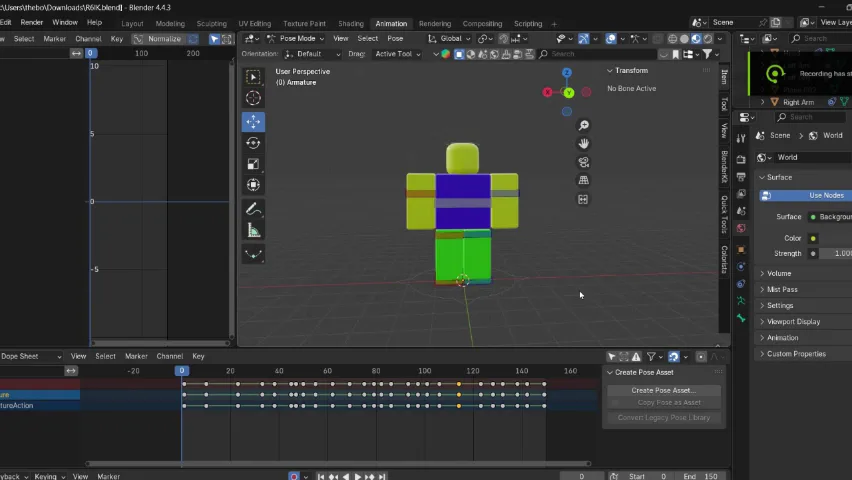The width and height of the screenshot is (852, 480).
Task: Open the Drag Active Tool dropdown
Action: click(397, 54)
